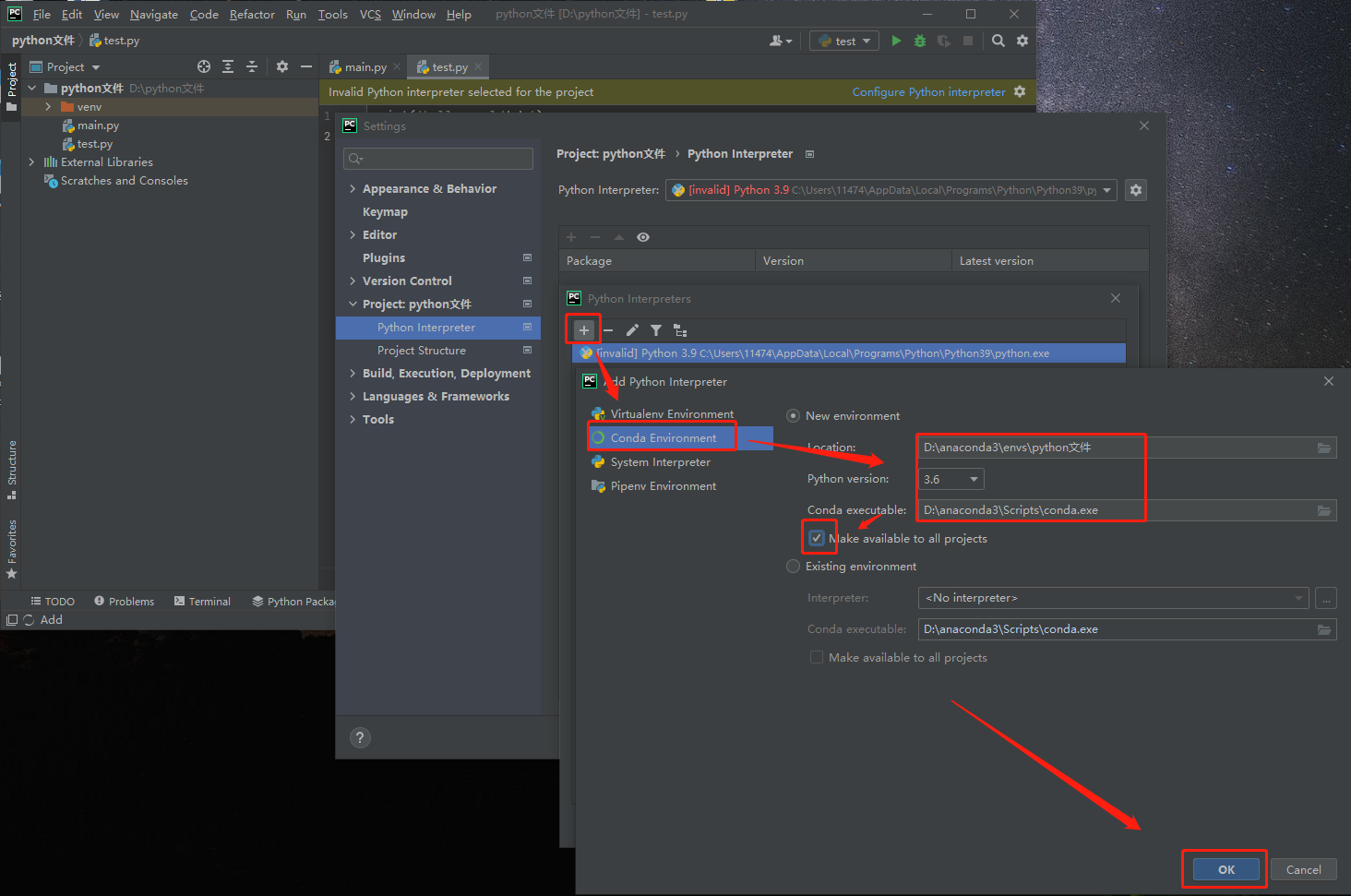Click Configure Python interpreter link
Screen dimensions: 1351x896
(928, 91)
